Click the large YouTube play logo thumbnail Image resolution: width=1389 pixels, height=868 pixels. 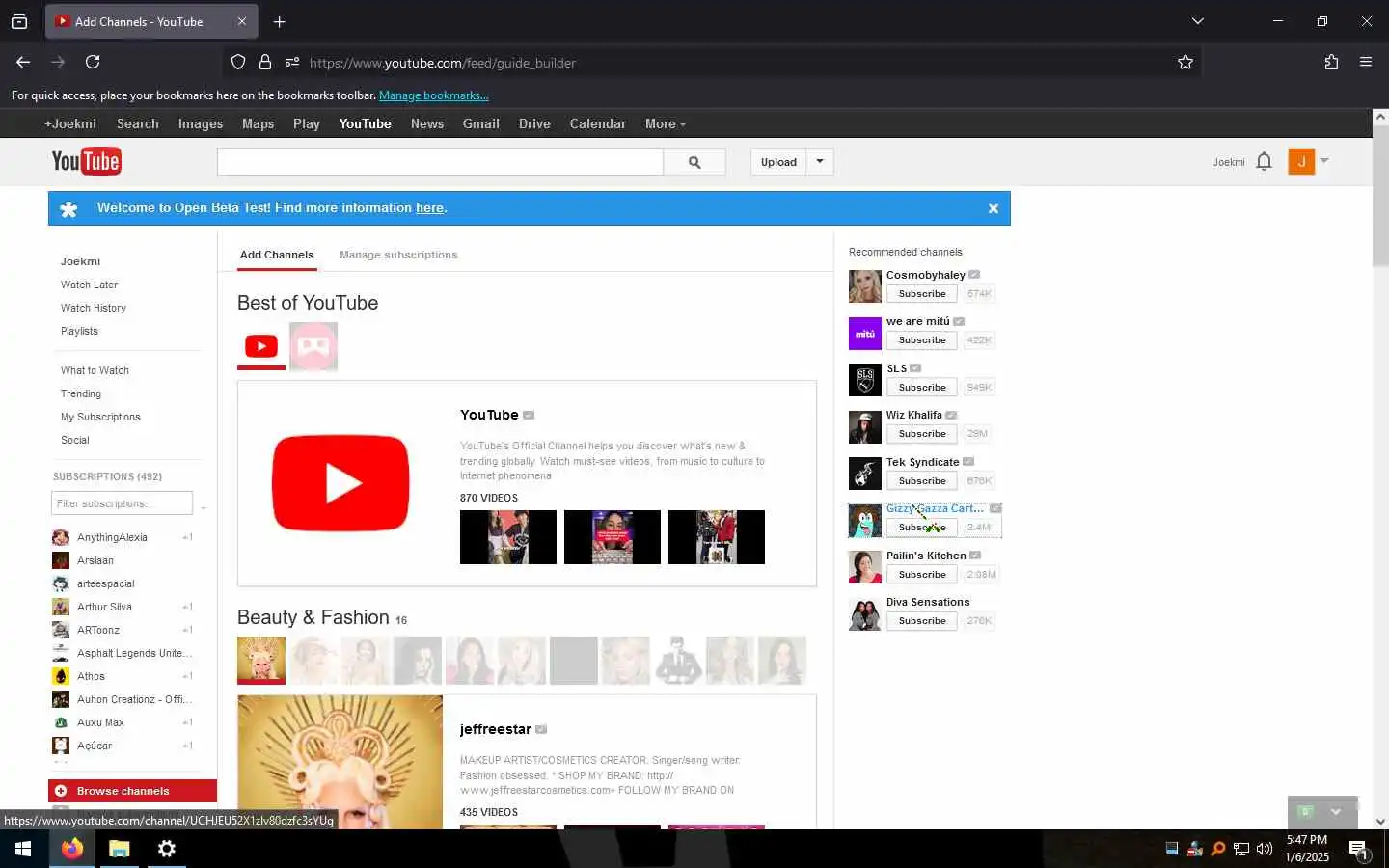click(x=340, y=483)
